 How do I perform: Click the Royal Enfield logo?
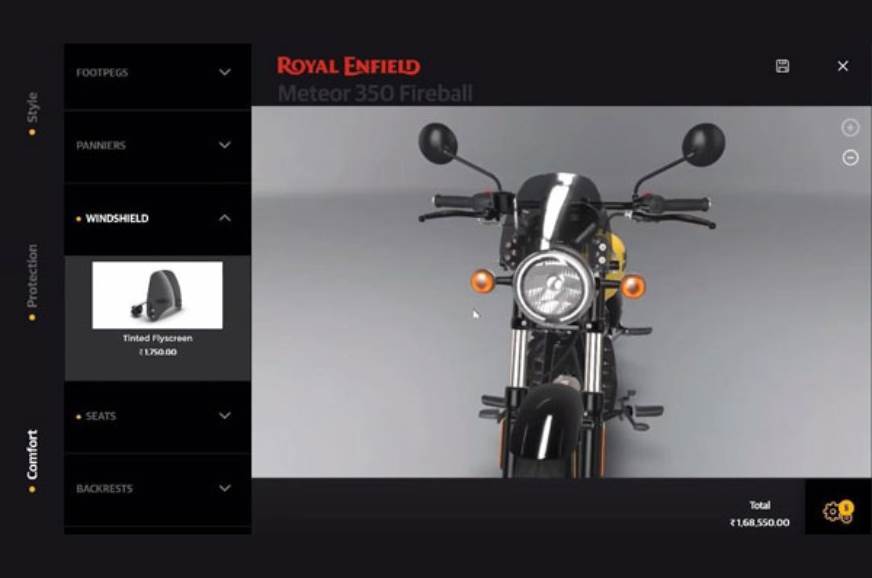[x=348, y=67]
